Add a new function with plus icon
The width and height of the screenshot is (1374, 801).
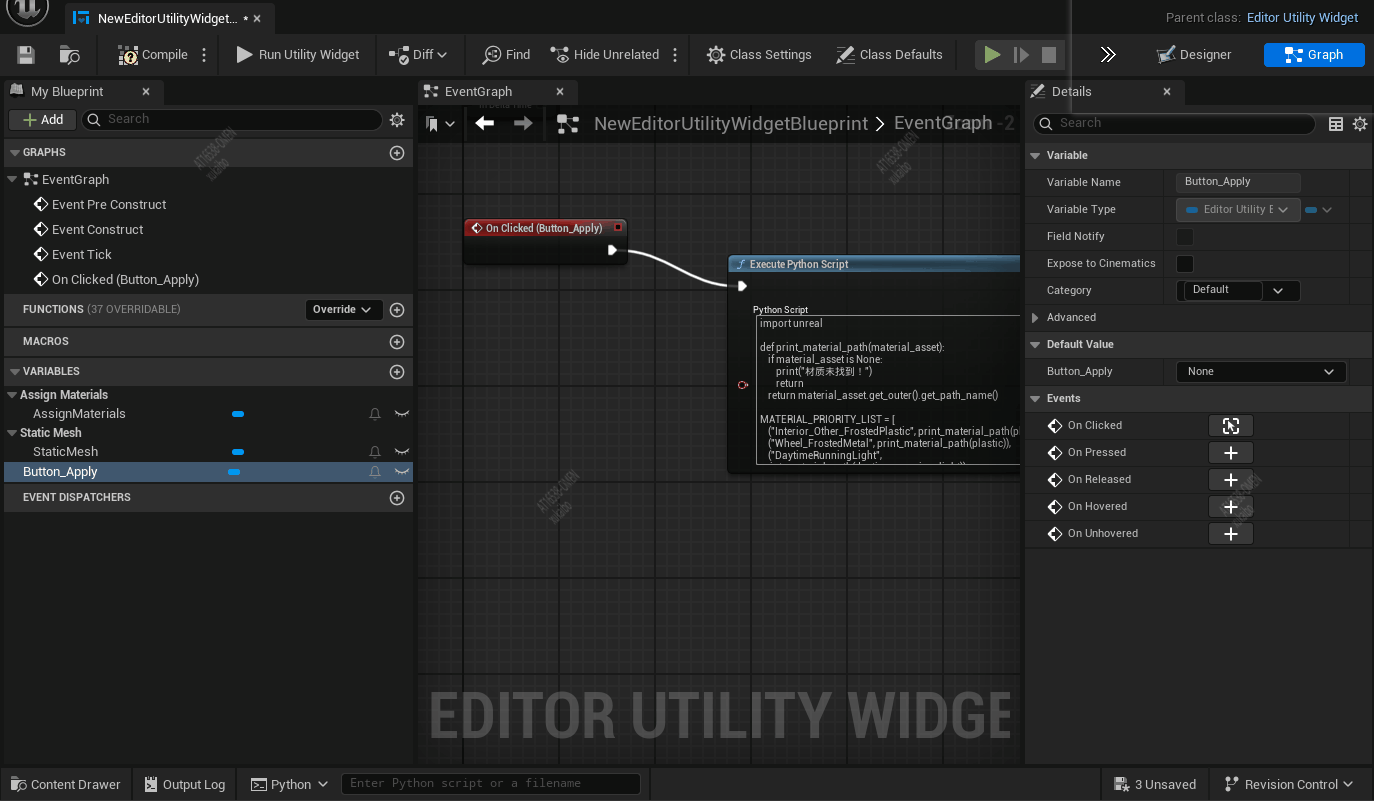(397, 310)
